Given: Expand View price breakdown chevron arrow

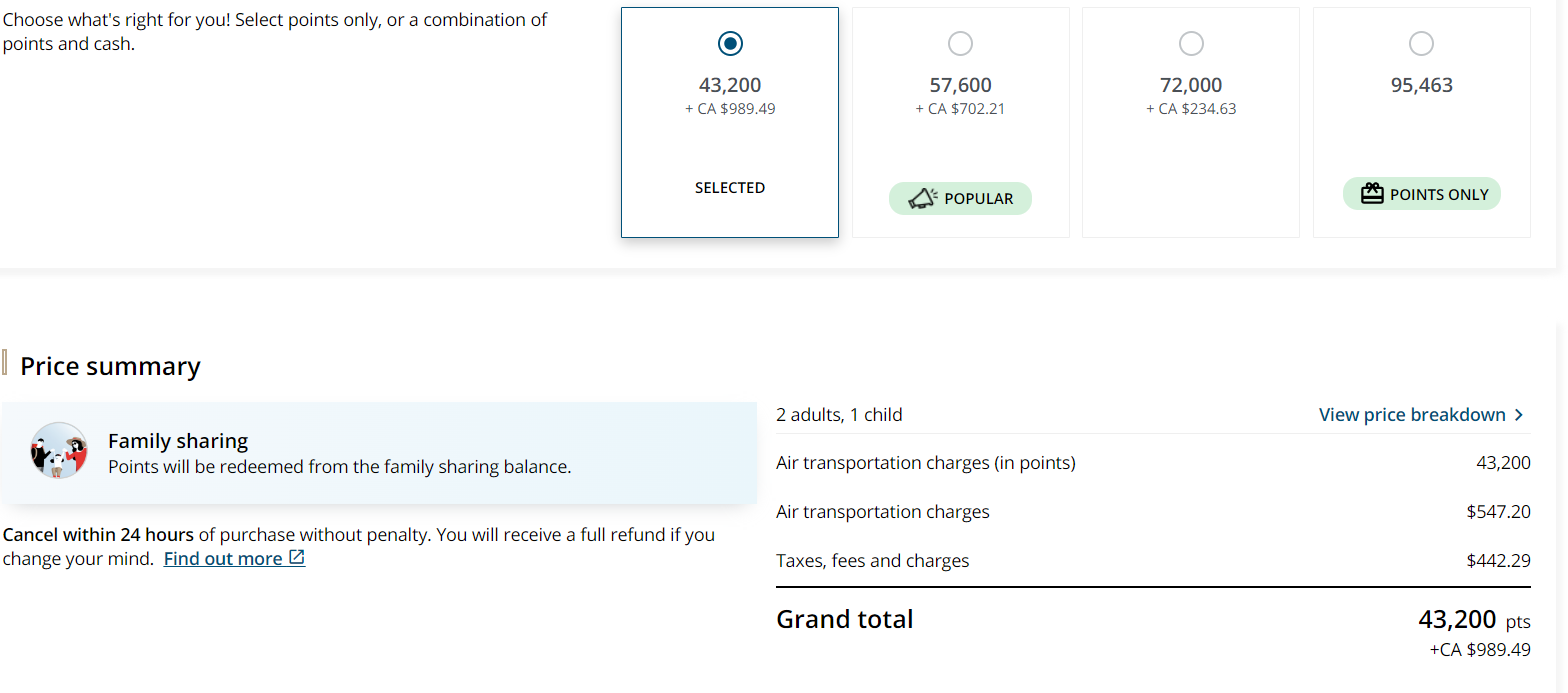Looking at the screenshot, I should (x=1519, y=415).
